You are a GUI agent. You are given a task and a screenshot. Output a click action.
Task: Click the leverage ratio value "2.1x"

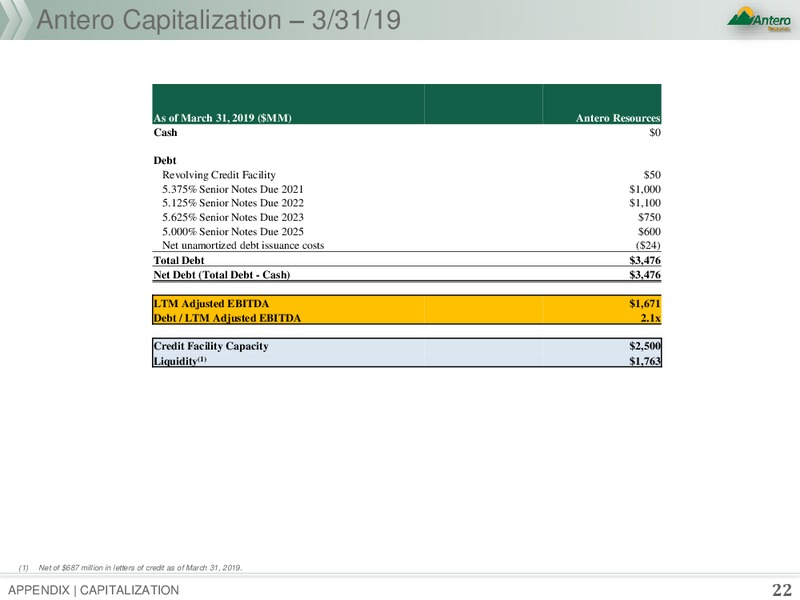point(651,318)
